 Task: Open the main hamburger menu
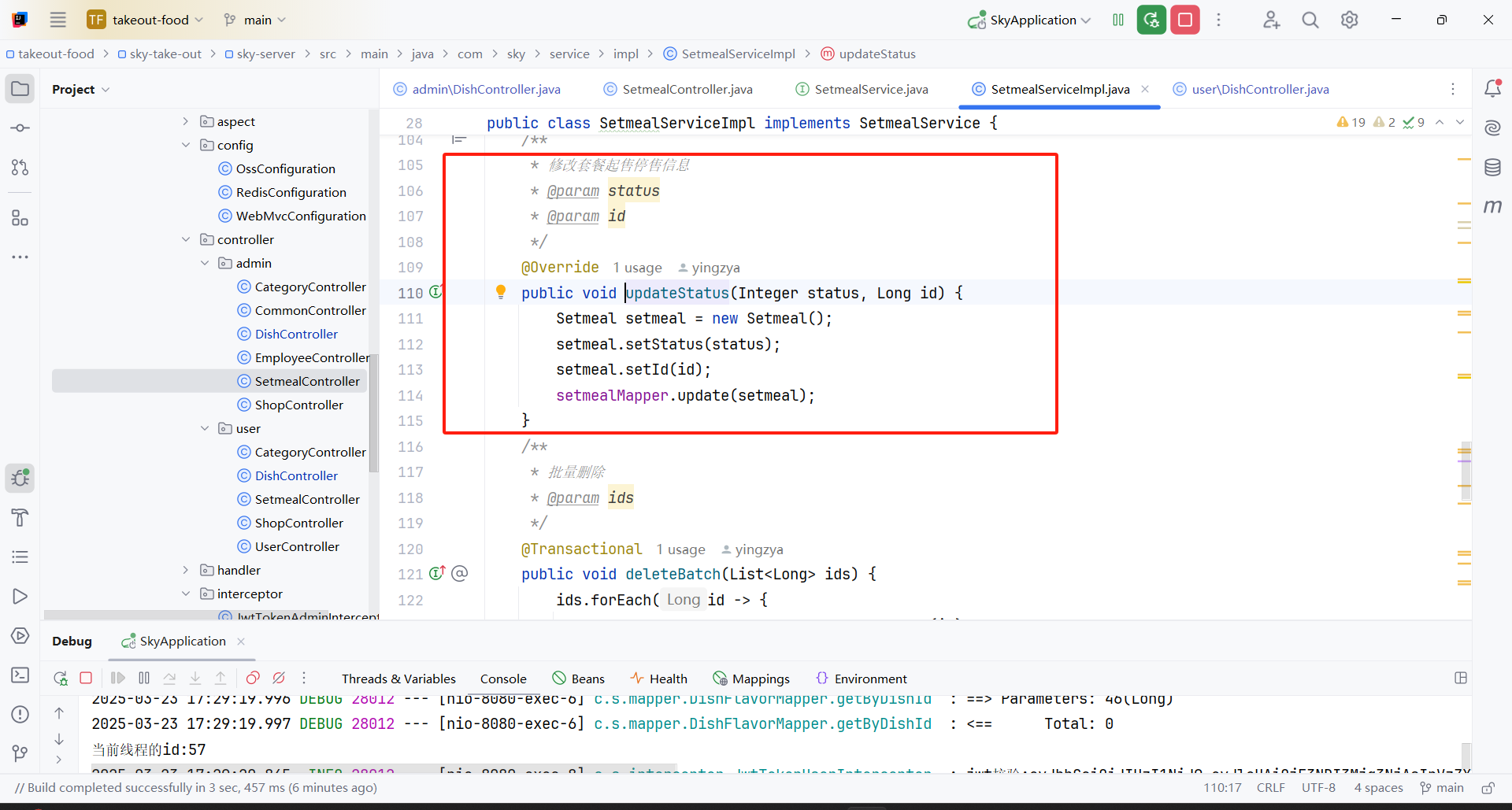pos(57,20)
